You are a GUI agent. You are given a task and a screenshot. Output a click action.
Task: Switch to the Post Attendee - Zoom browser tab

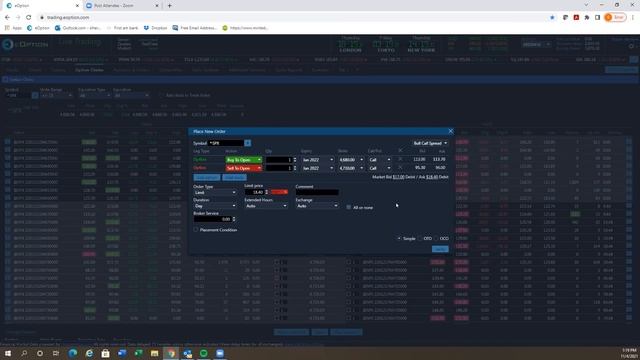[122, 6]
